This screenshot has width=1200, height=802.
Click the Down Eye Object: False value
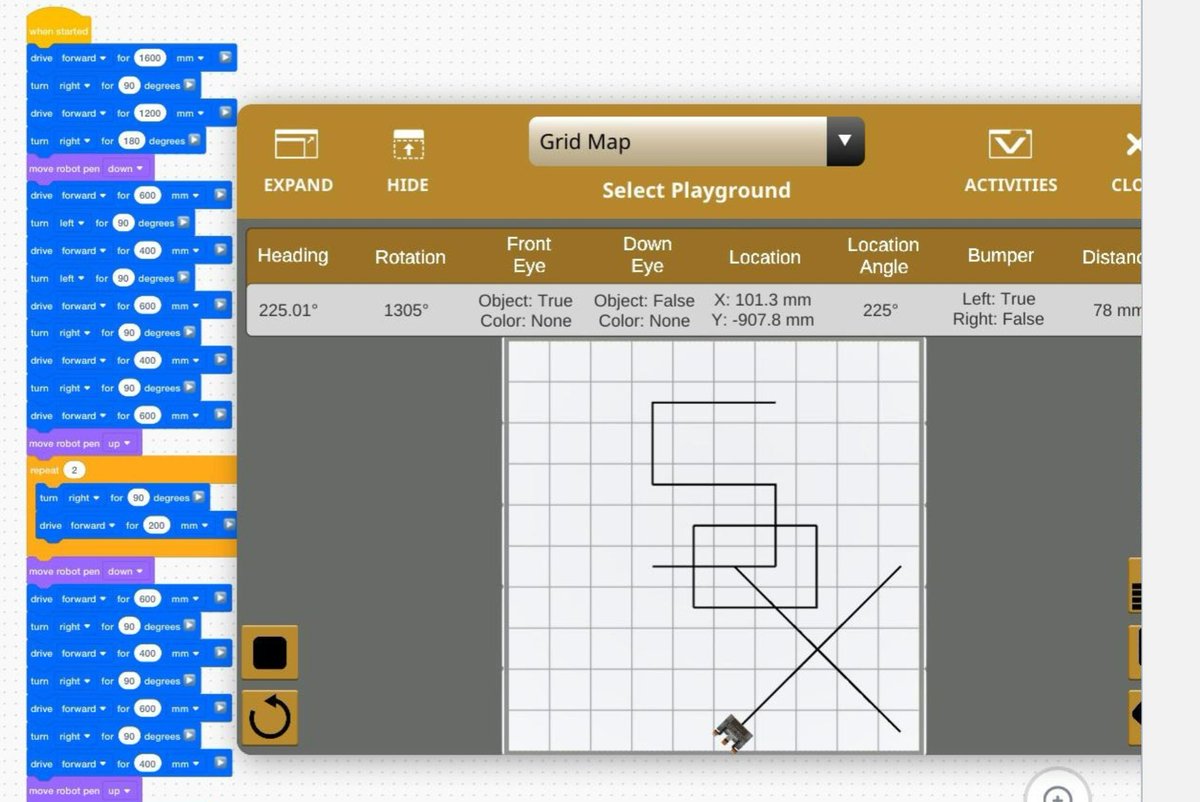coord(645,300)
